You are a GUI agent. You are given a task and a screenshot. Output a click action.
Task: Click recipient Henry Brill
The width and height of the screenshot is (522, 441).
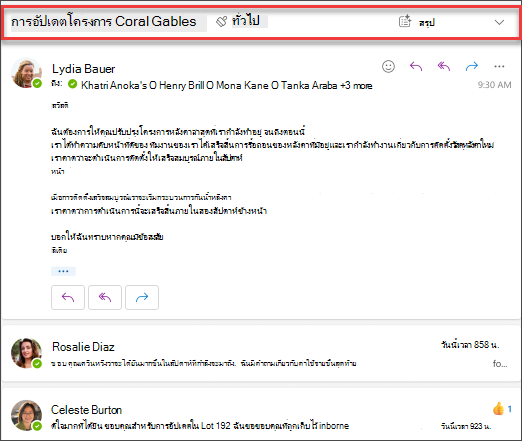click(182, 85)
